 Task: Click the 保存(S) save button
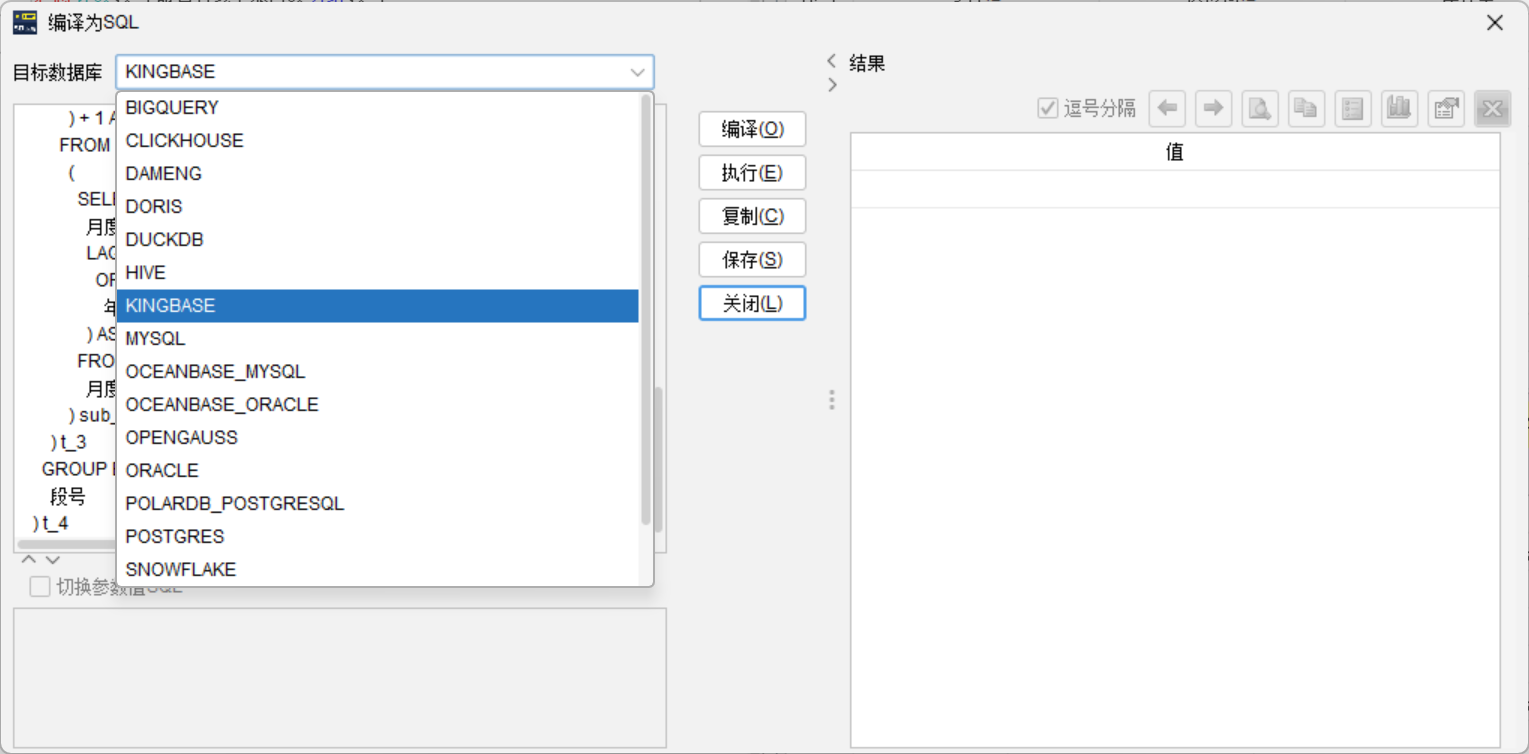[x=752, y=260]
